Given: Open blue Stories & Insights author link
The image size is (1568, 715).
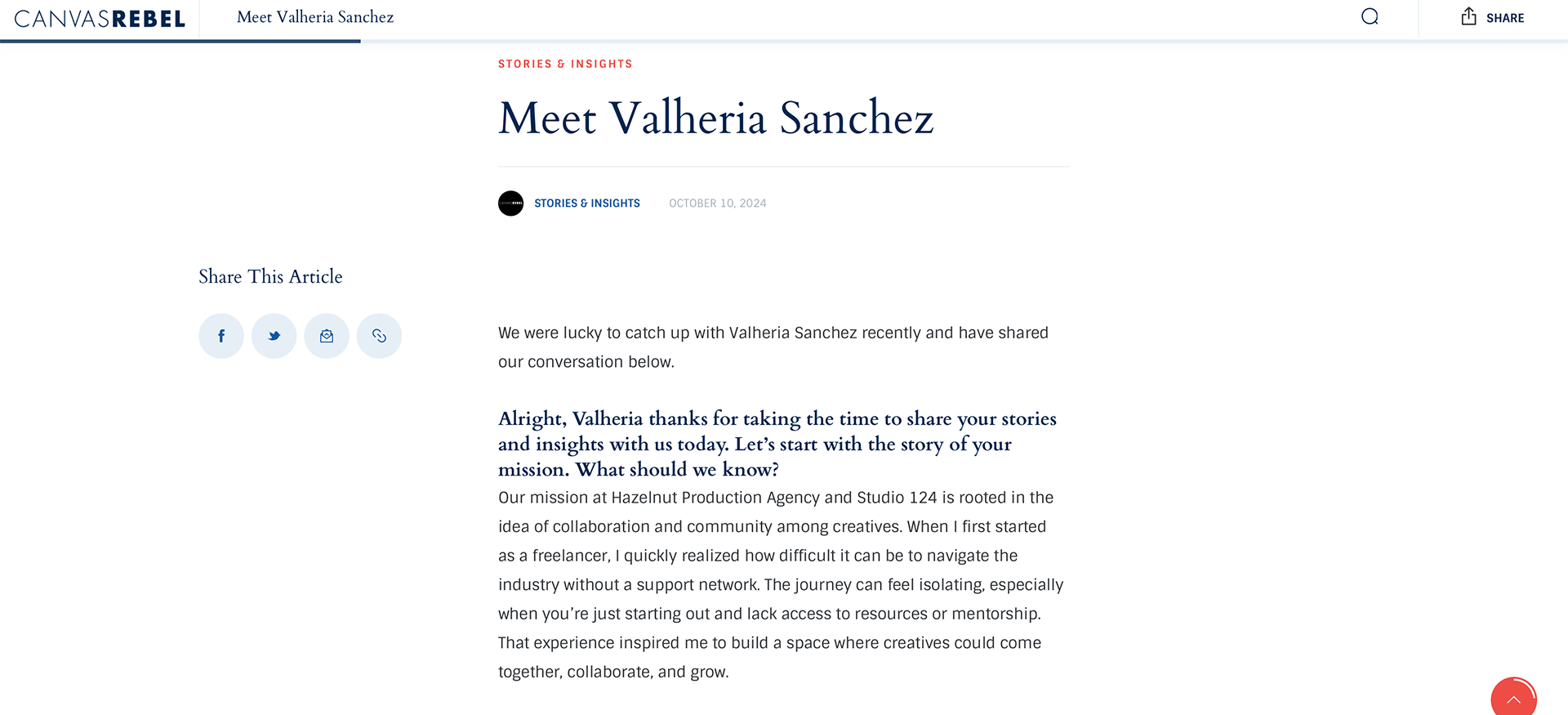Looking at the screenshot, I should (587, 203).
